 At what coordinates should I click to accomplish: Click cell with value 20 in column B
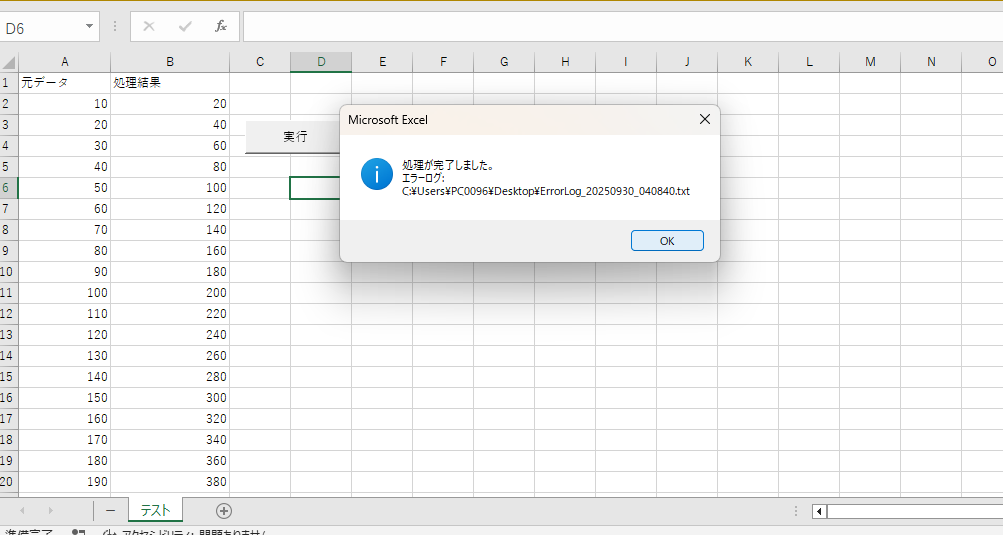pos(170,104)
